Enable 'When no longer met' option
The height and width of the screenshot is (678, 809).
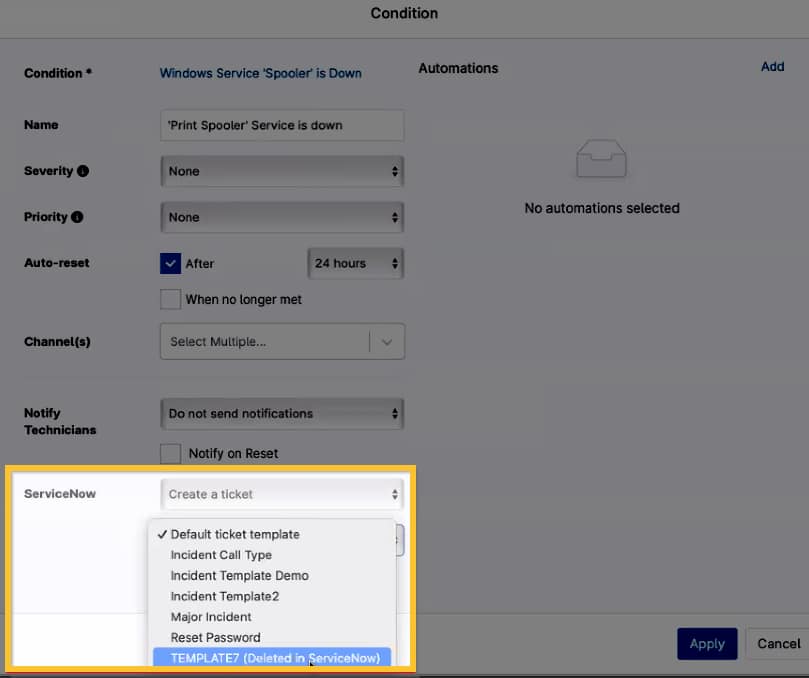coord(170,299)
